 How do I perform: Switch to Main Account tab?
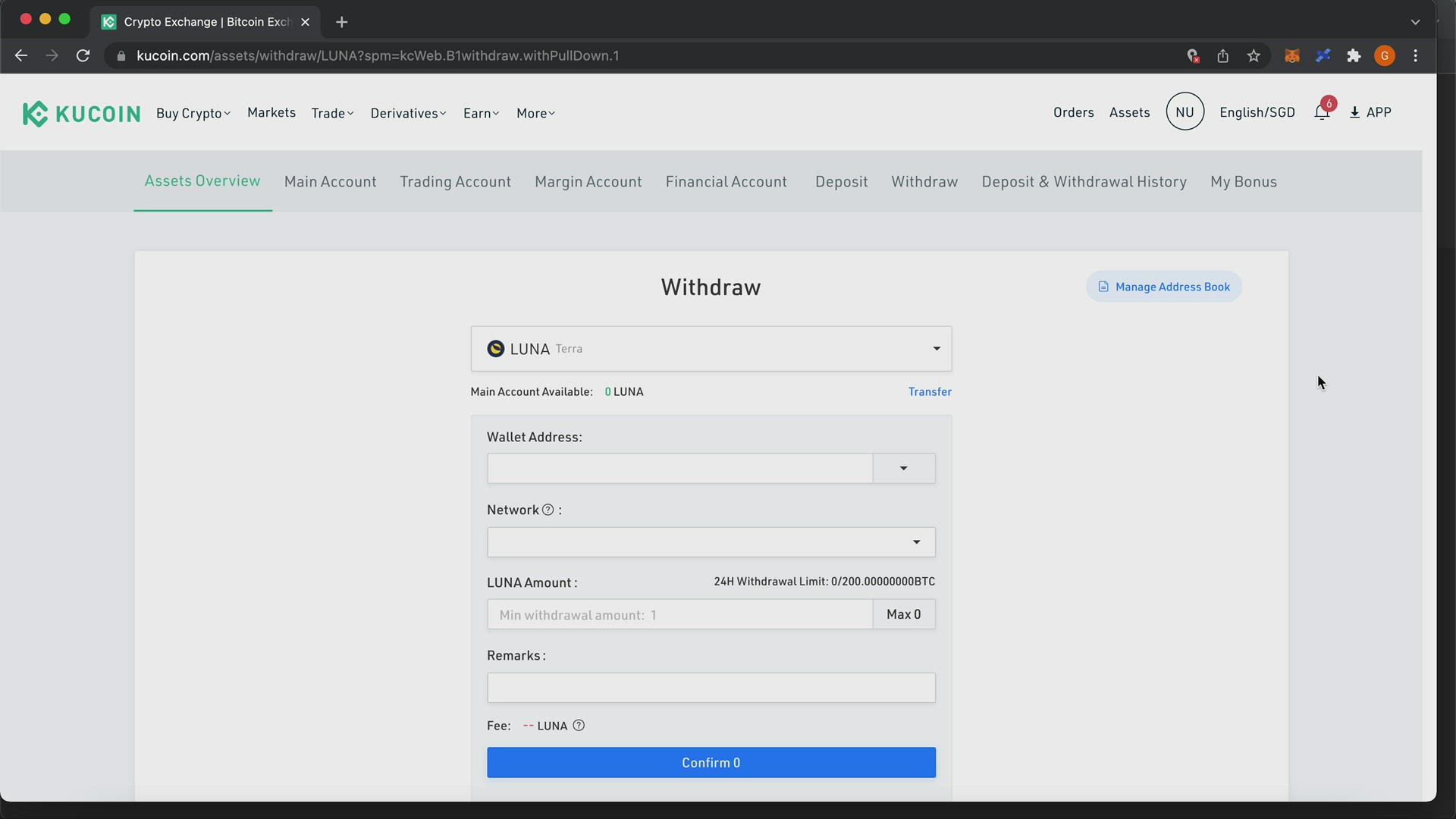(331, 182)
